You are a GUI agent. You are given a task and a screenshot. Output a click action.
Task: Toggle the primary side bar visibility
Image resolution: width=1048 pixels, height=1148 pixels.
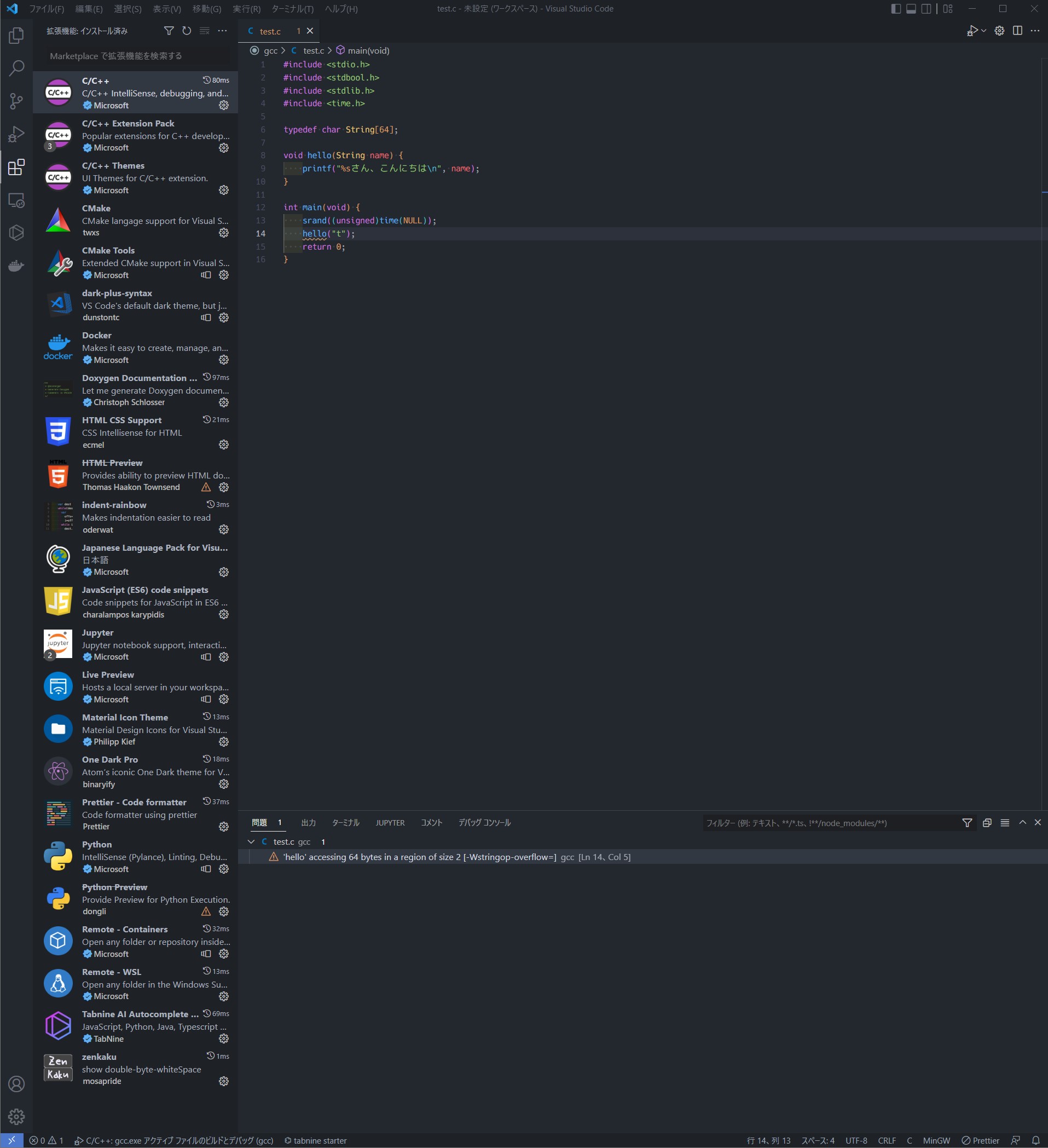point(895,9)
